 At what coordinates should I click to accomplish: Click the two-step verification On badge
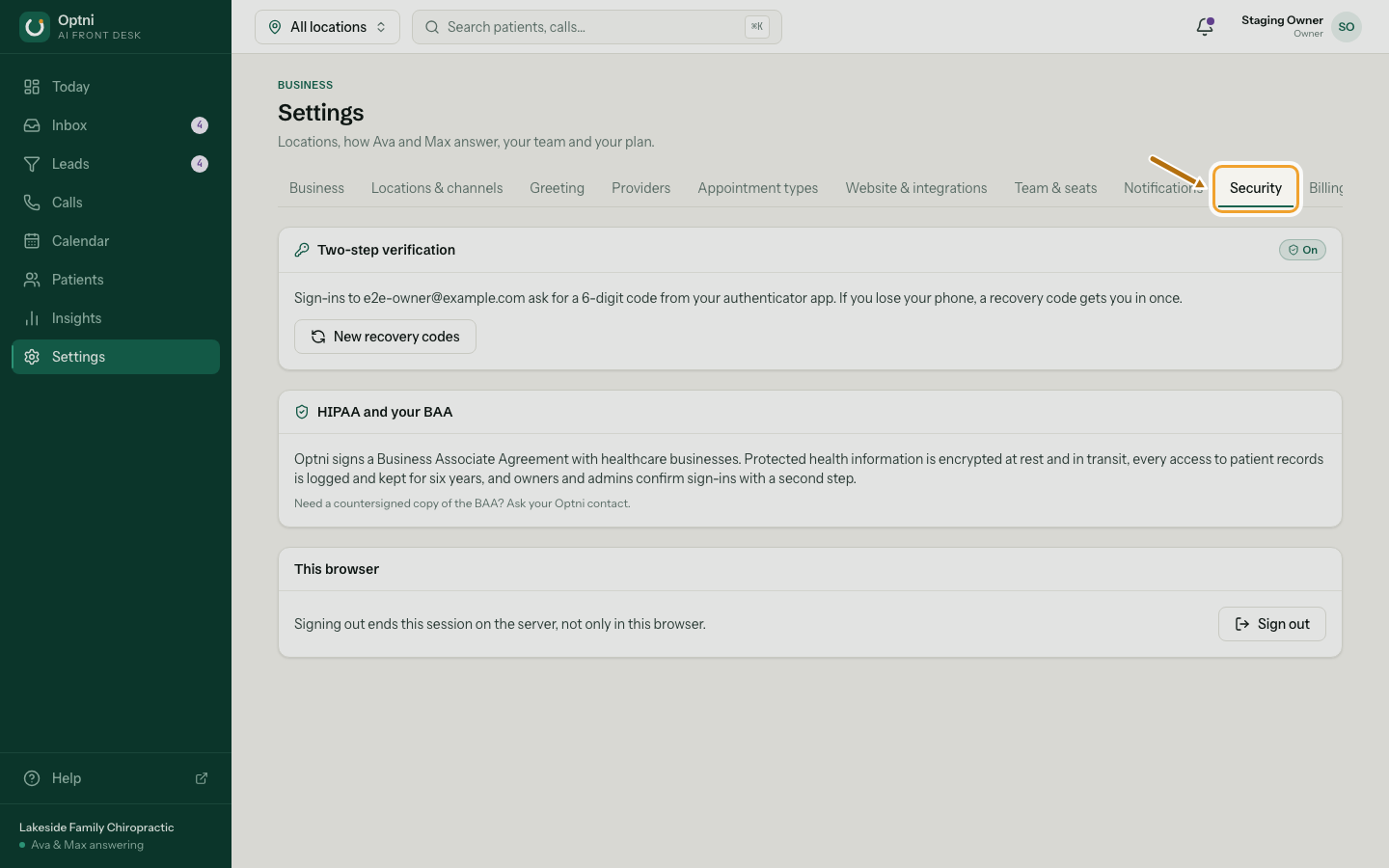[x=1302, y=250]
